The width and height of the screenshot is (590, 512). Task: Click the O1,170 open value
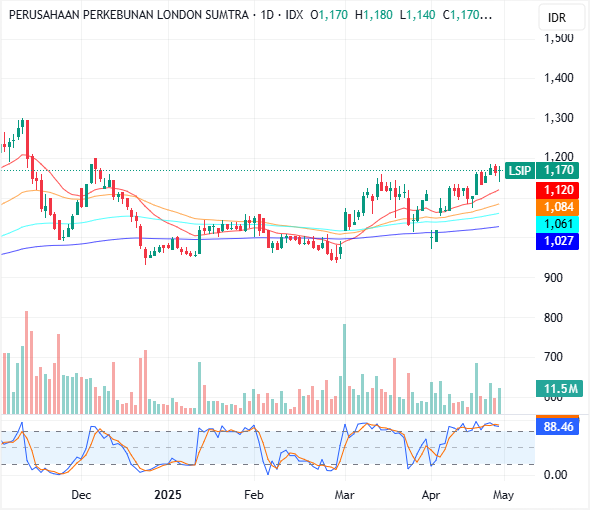329,15
